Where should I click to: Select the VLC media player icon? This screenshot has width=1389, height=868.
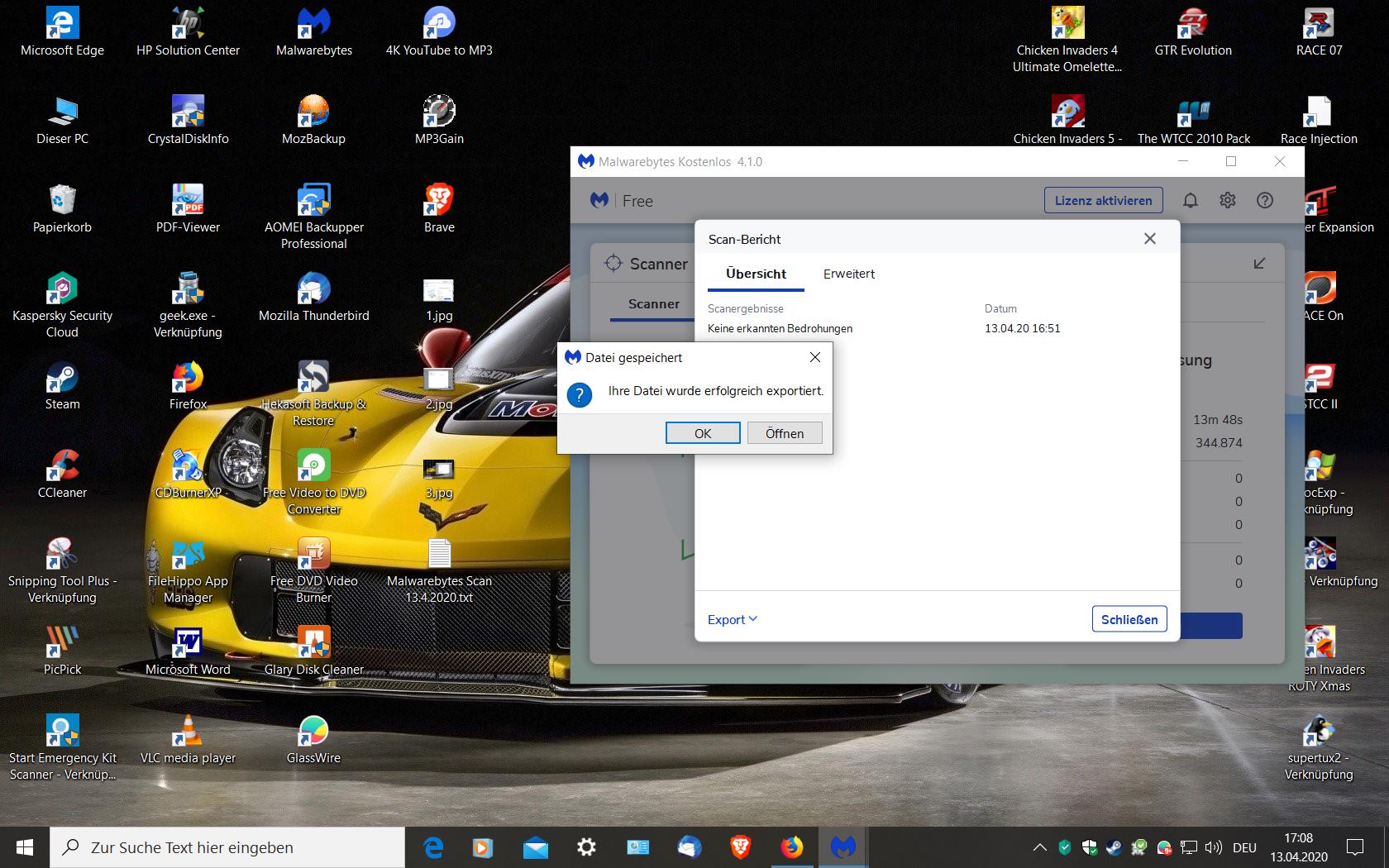pyautogui.click(x=188, y=740)
